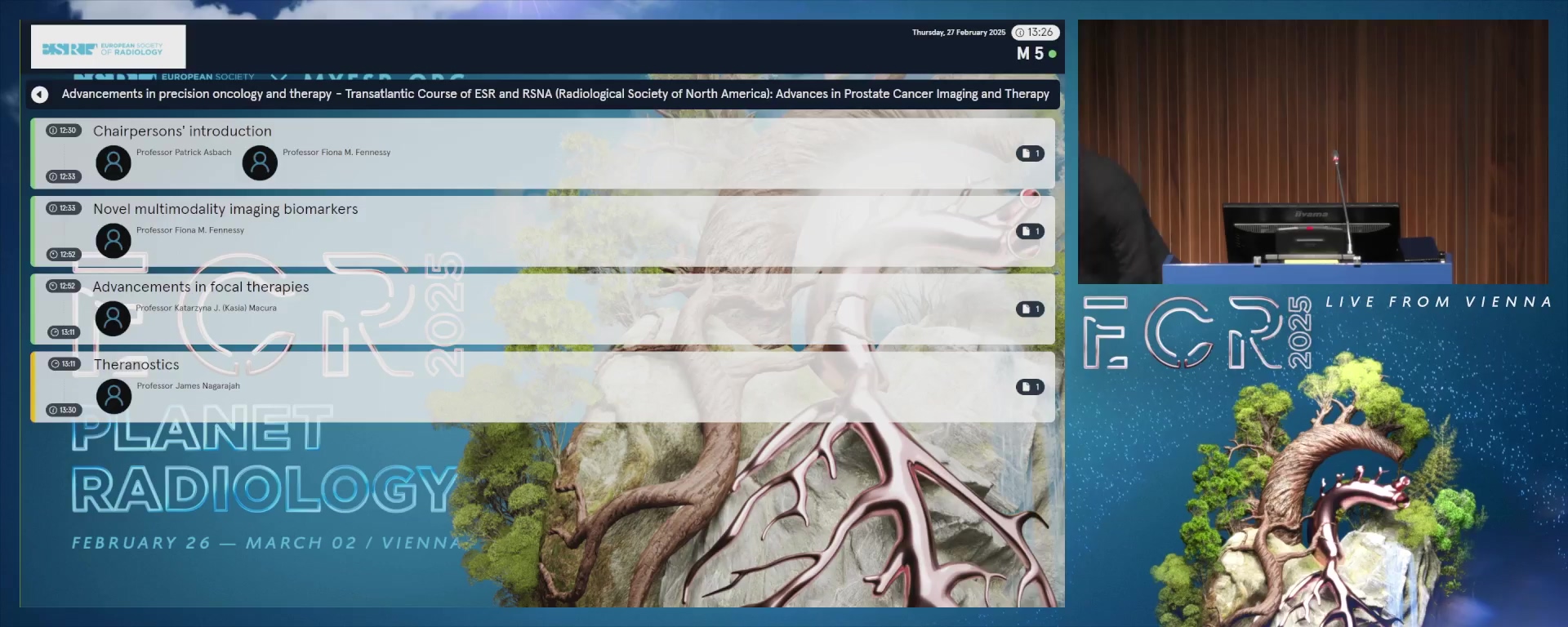Click Professor Fiona M. Fennessy name in Chairpersons' row

336,153
